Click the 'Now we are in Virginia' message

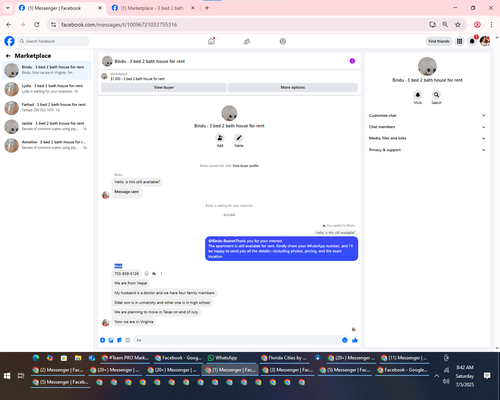(x=134, y=322)
